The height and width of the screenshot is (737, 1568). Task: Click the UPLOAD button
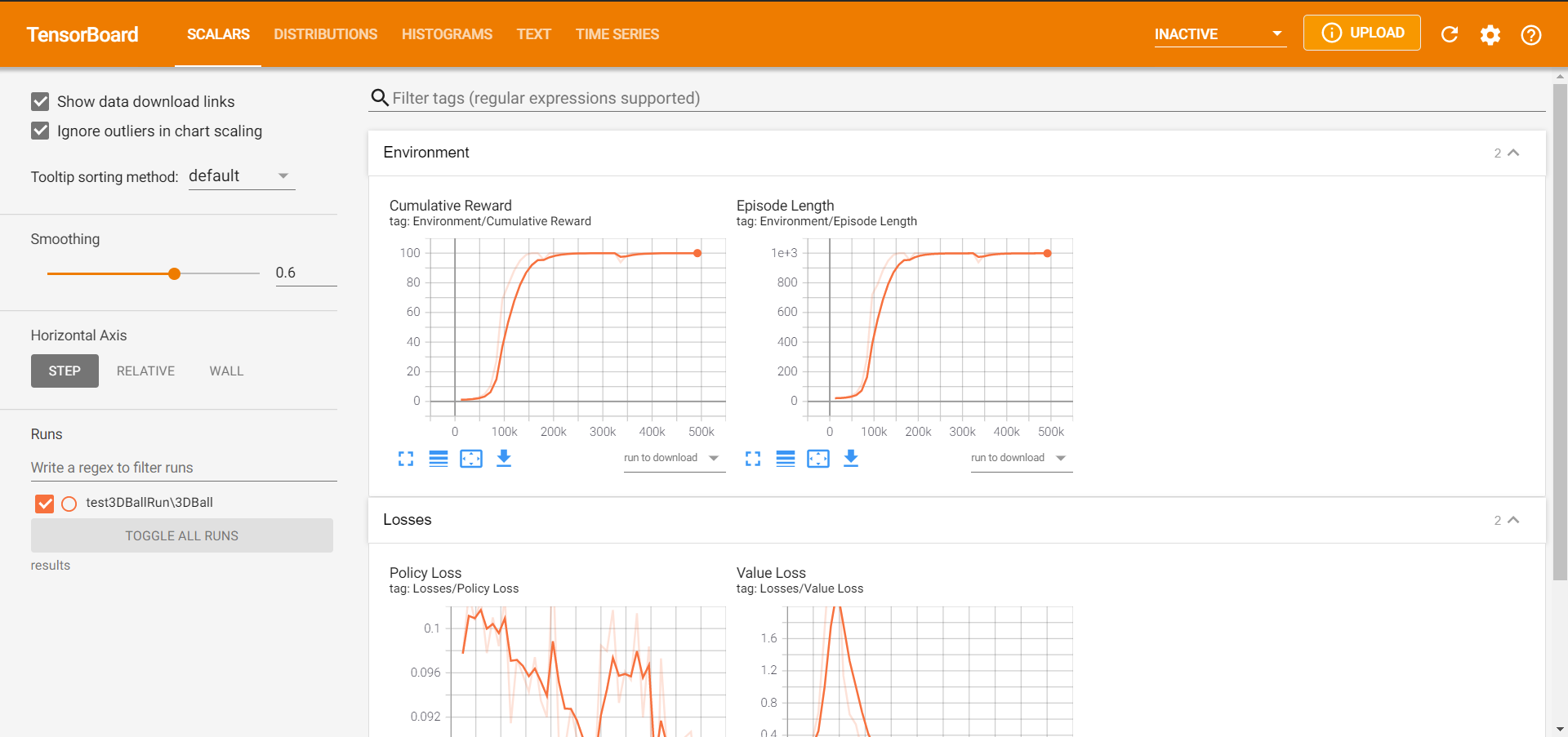point(1362,33)
